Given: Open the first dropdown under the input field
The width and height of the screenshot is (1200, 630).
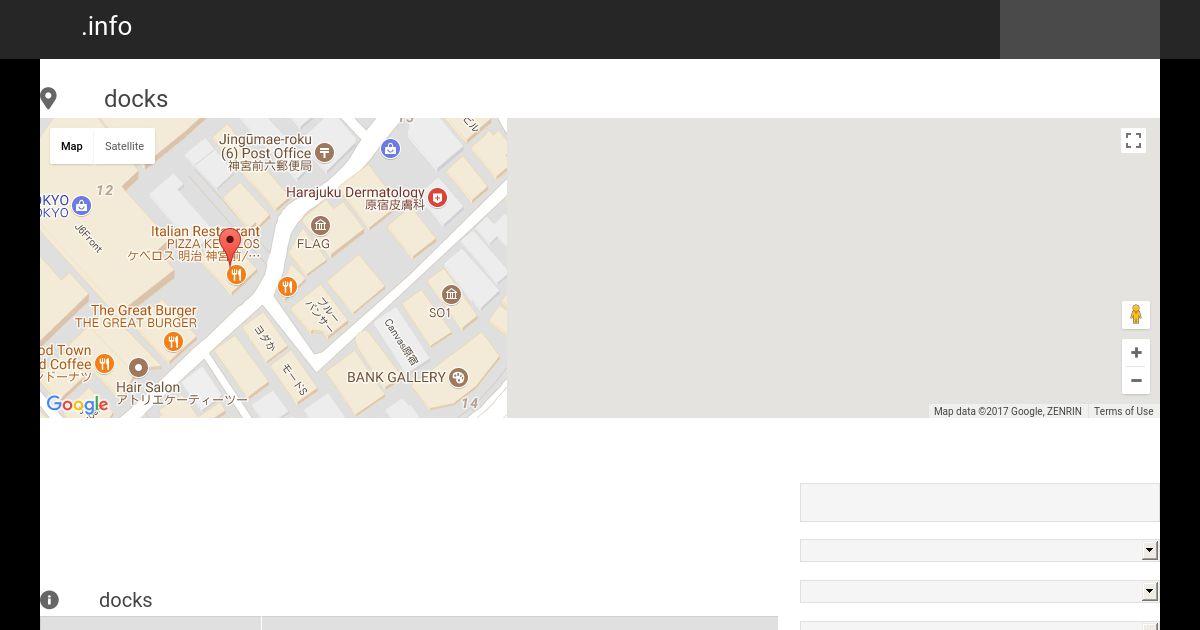Looking at the screenshot, I should point(980,550).
